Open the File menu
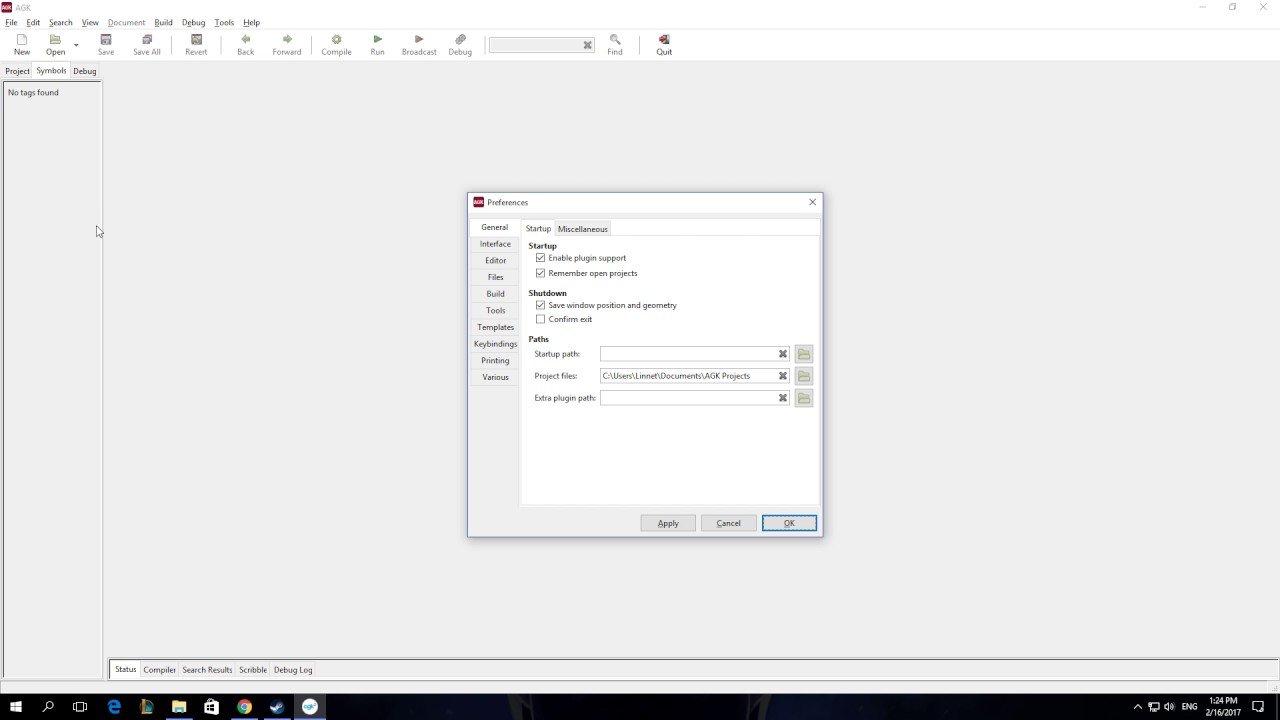 click(x=11, y=22)
